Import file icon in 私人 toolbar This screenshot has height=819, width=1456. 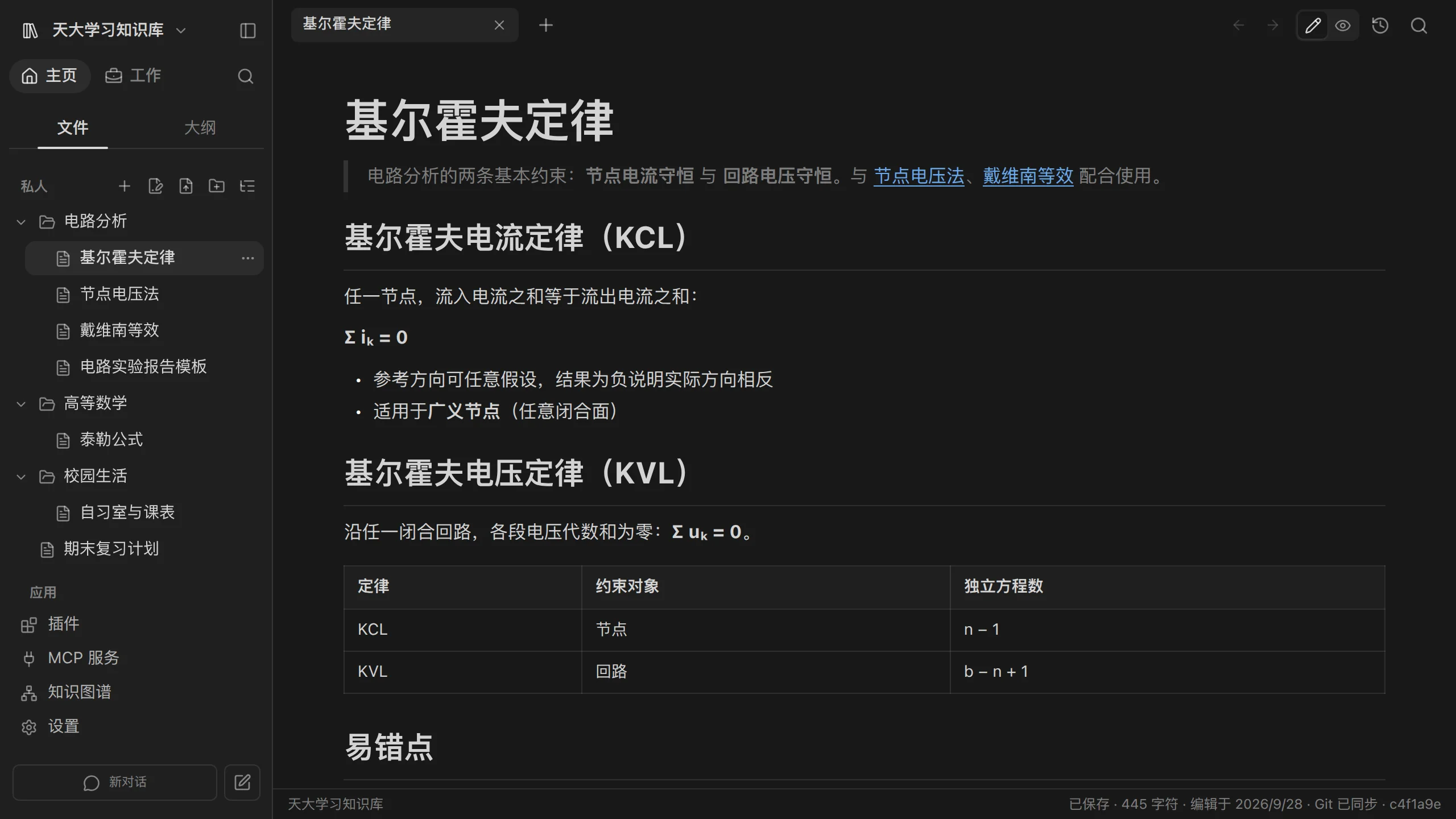tap(186, 186)
